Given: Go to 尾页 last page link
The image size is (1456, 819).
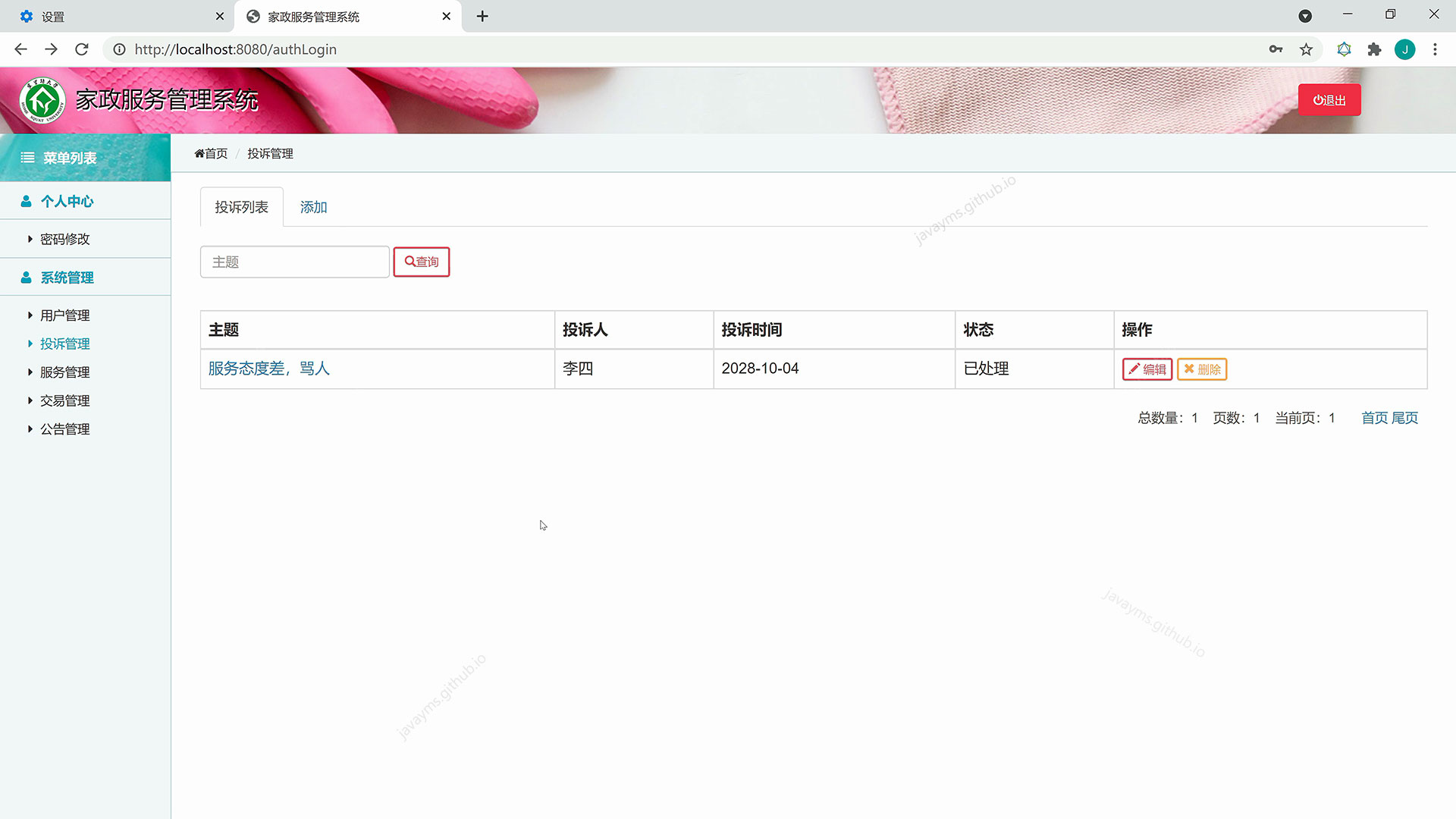Looking at the screenshot, I should [1404, 418].
